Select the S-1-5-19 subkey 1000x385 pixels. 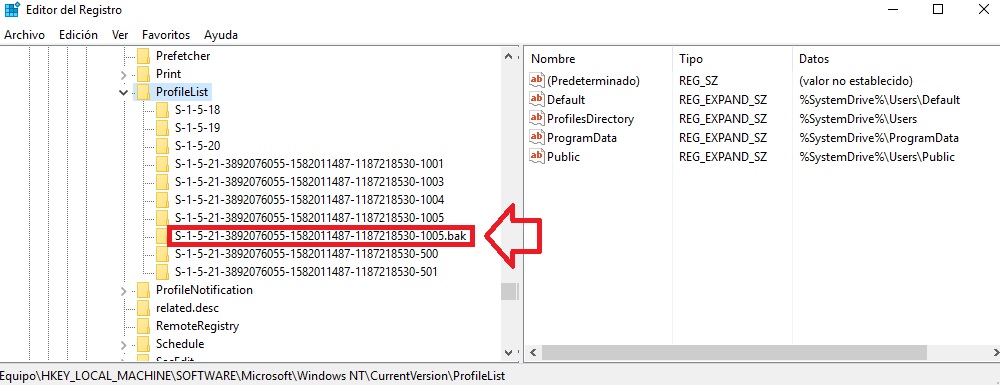pos(197,127)
